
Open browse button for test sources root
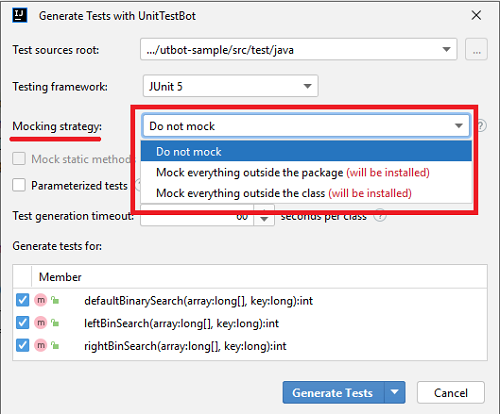click(x=476, y=49)
